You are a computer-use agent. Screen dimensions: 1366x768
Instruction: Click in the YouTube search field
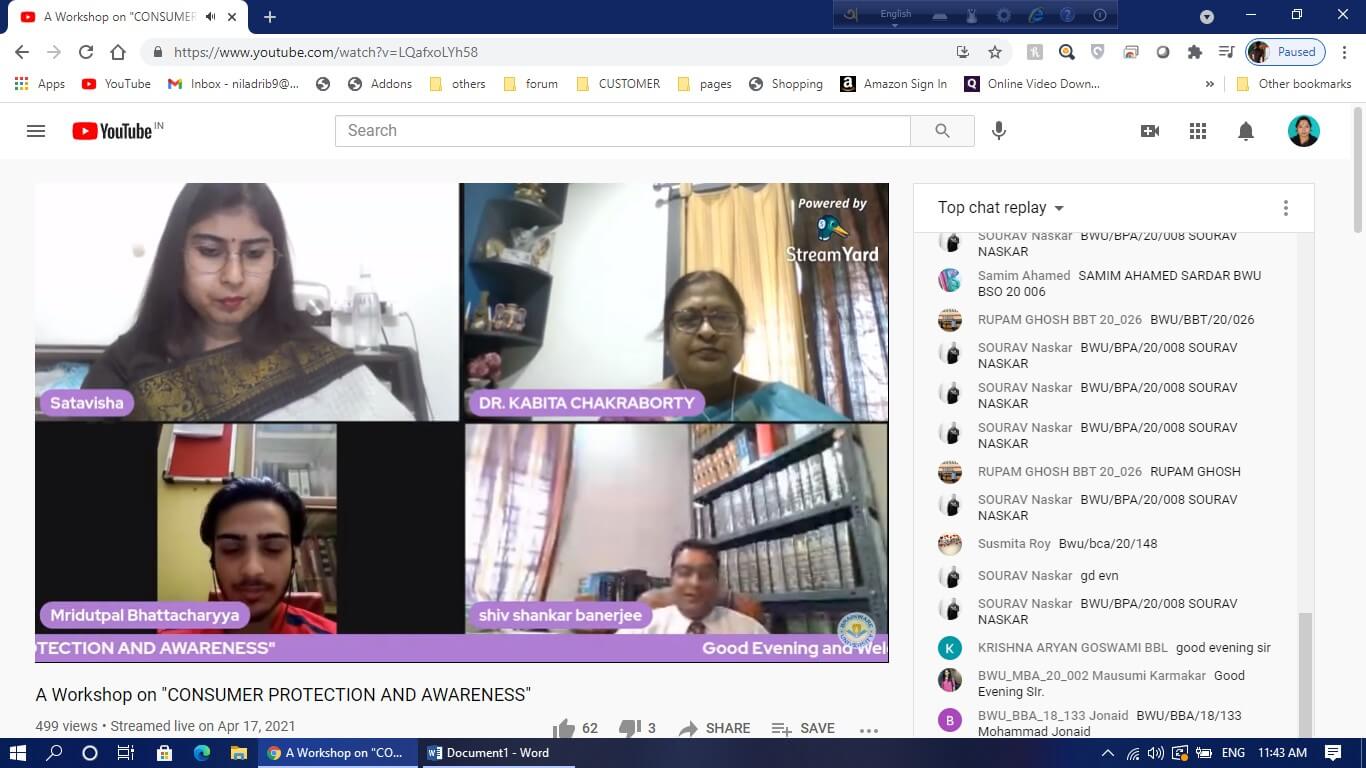622,131
